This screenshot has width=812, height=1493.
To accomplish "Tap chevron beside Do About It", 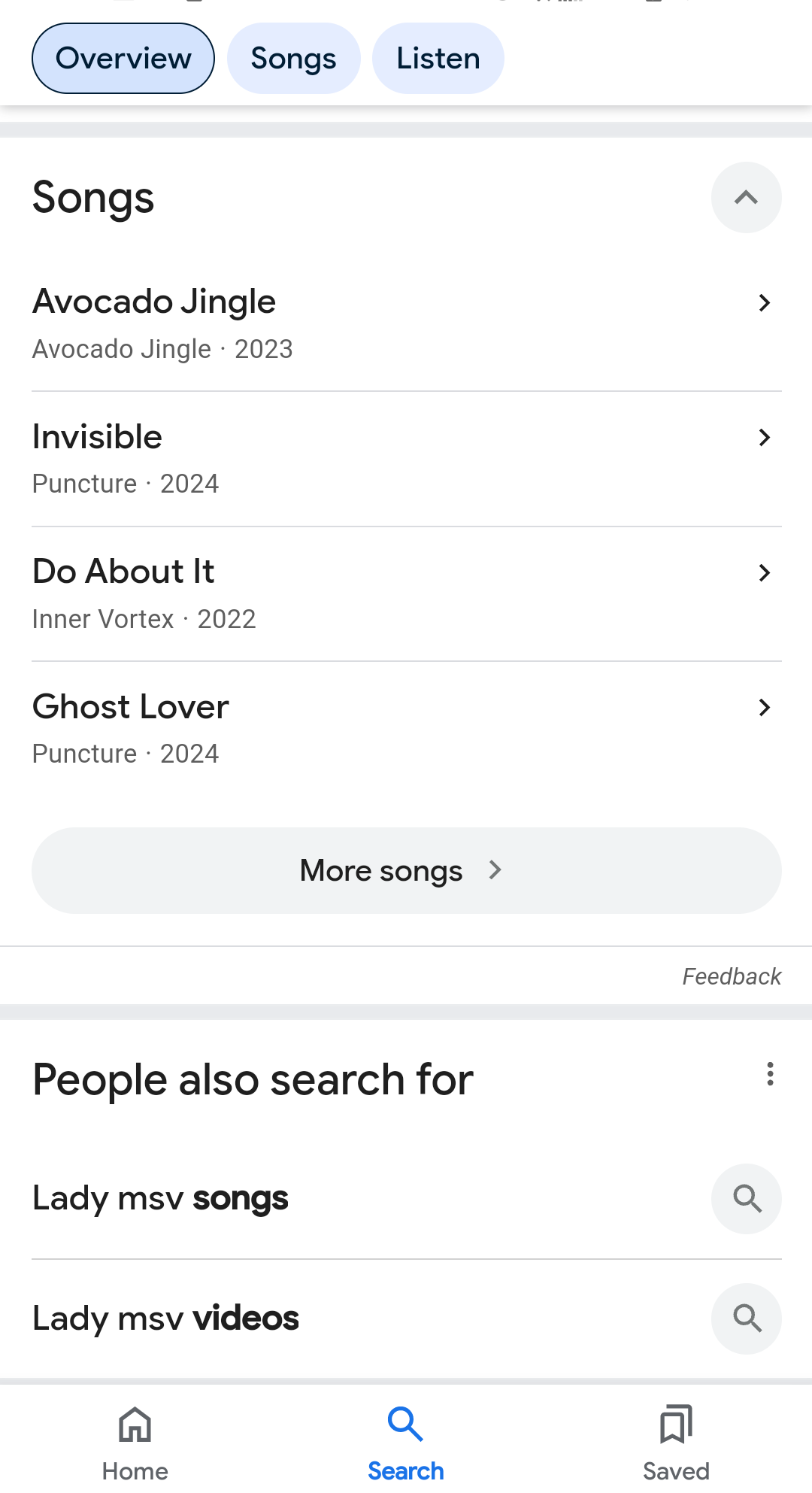I will [764, 572].
